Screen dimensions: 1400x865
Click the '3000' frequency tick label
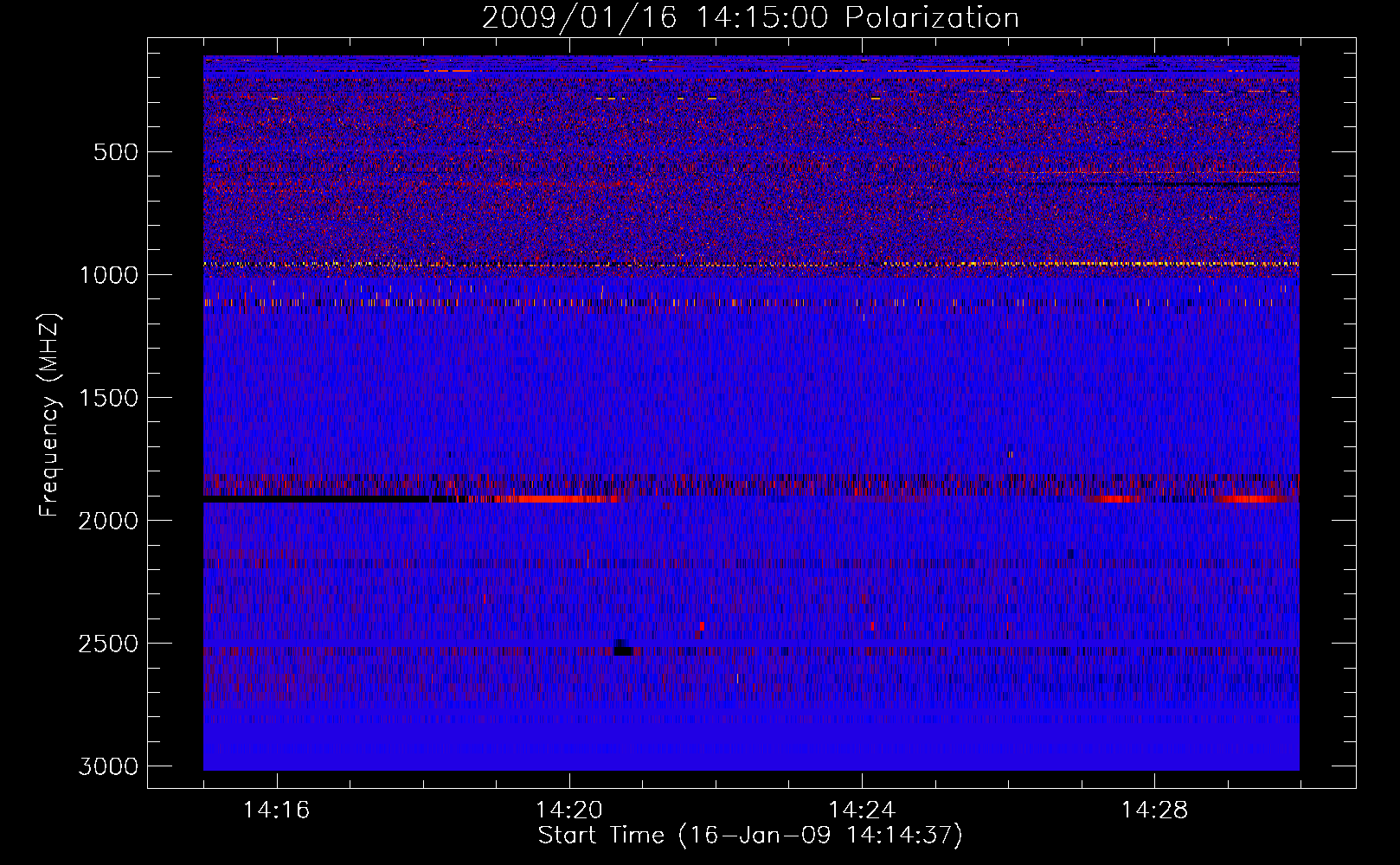click(108, 766)
